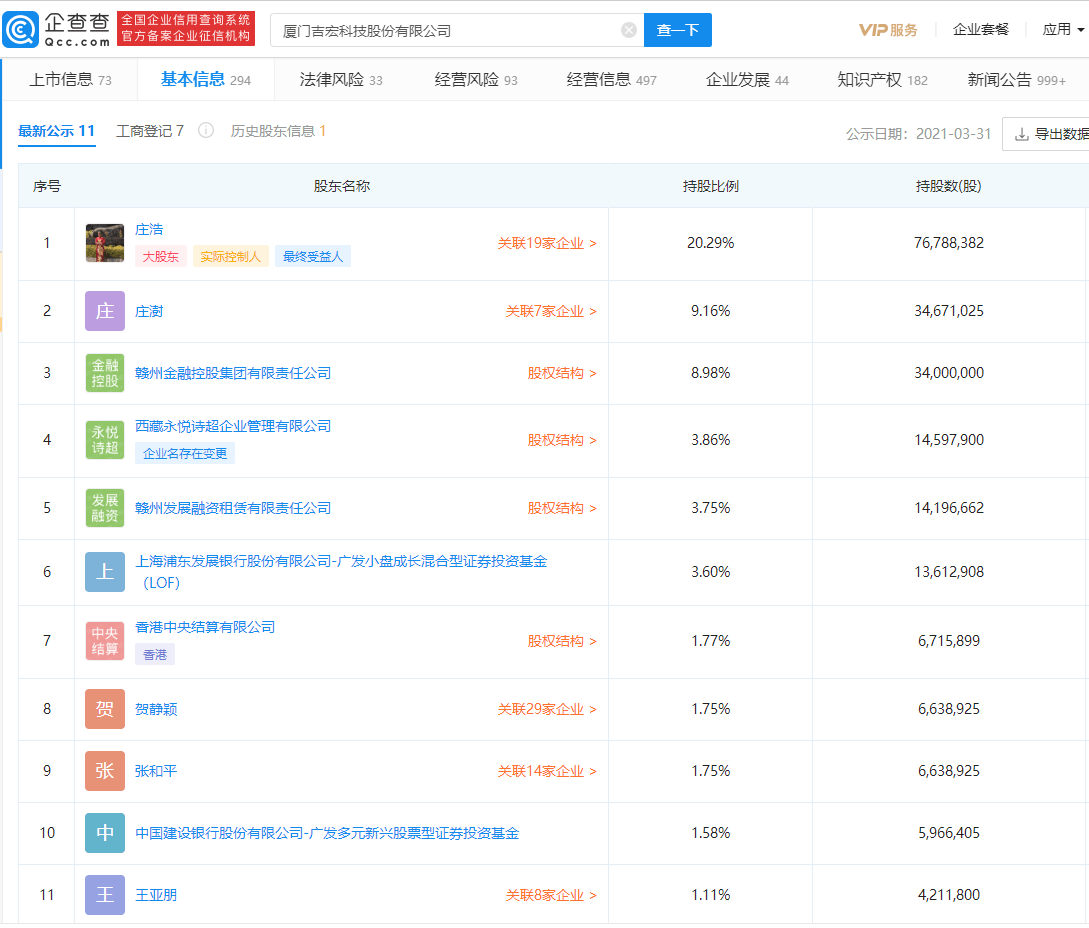Click the 持股比例 column header
The height and width of the screenshot is (928, 1089).
pyautogui.click(x=710, y=186)
